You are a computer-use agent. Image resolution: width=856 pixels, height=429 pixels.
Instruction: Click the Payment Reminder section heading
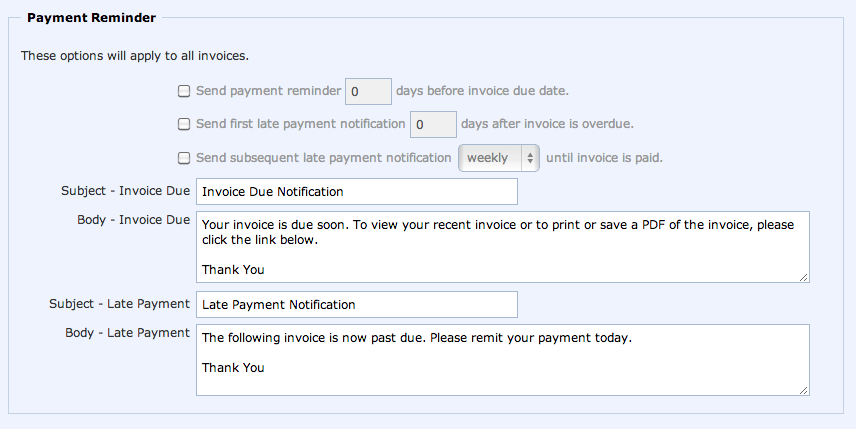click(x=91, y=18)
